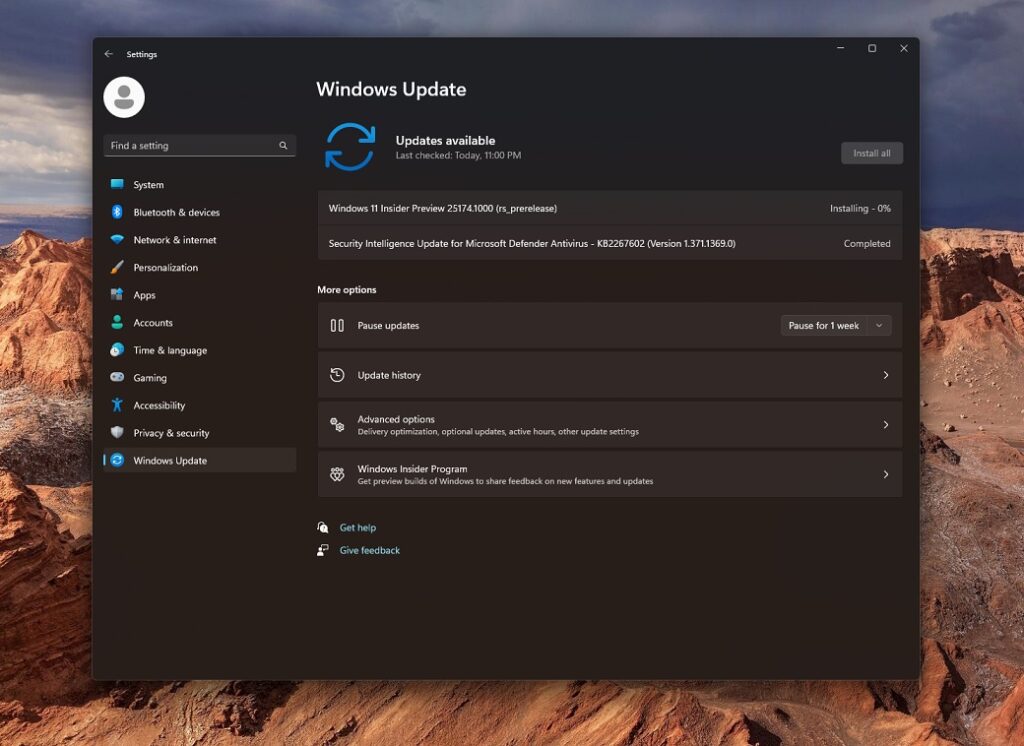Open the Pause for 1 week dropdown

point(836,325)
